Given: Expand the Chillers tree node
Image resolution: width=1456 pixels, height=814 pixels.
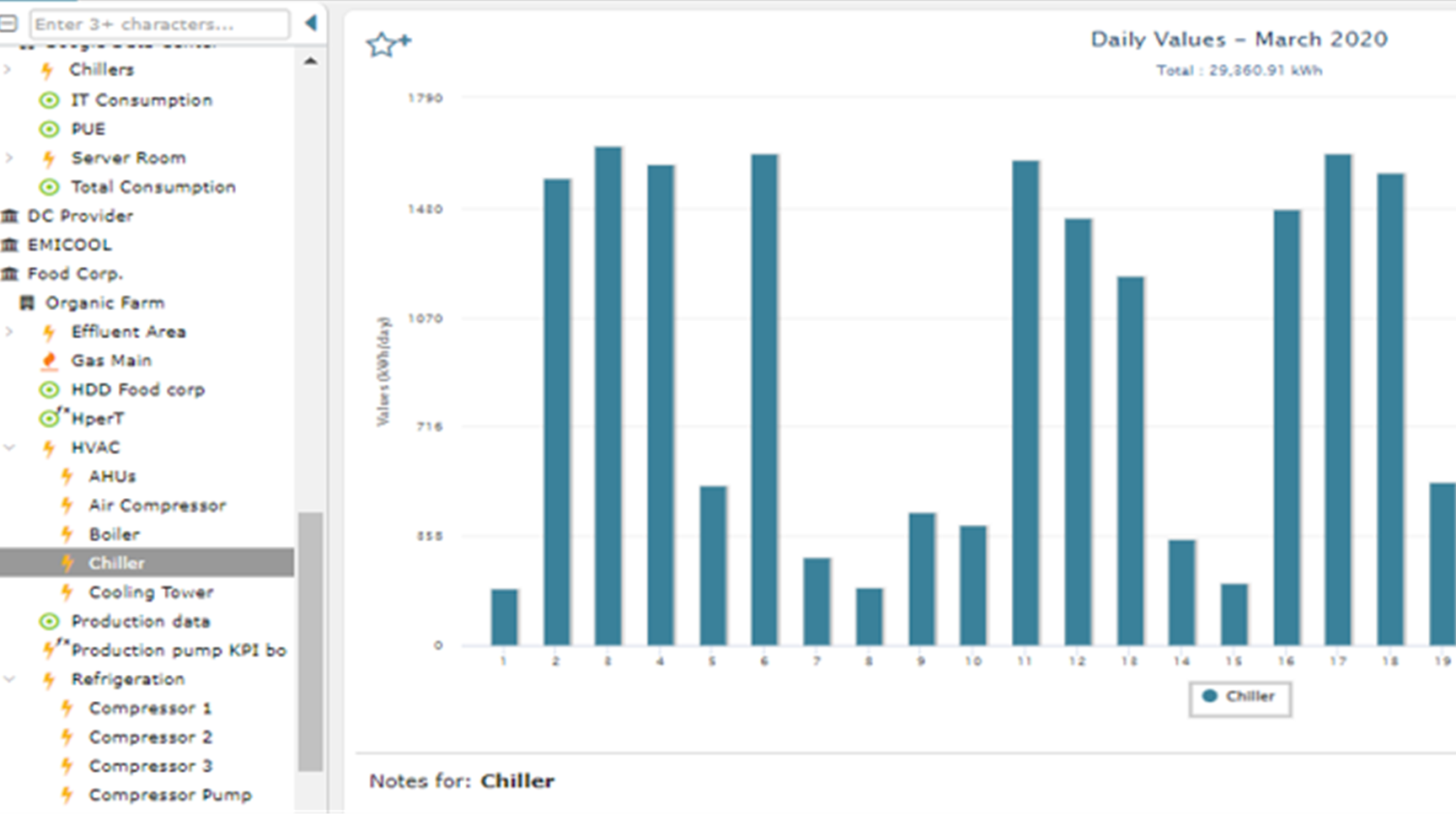Looking at the screenshot, I should 8,70.
